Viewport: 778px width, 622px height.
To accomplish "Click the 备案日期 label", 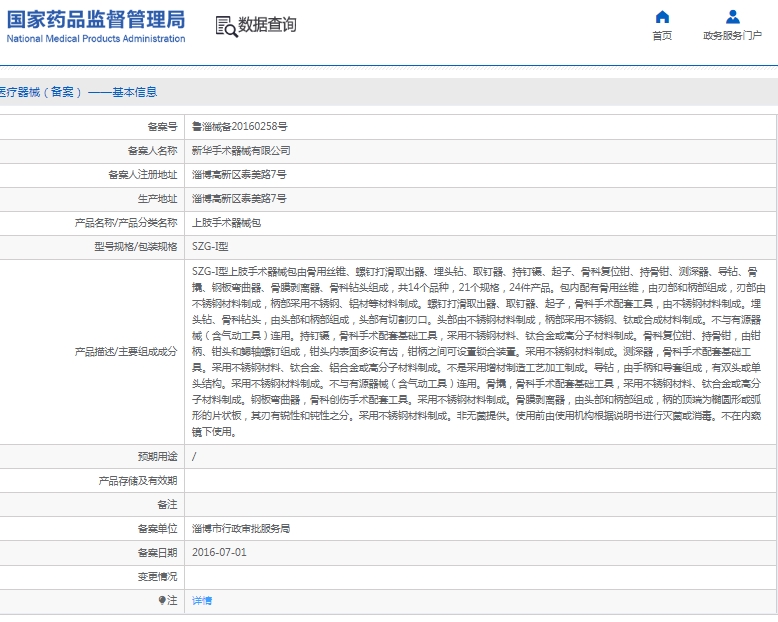I will 157,552.
